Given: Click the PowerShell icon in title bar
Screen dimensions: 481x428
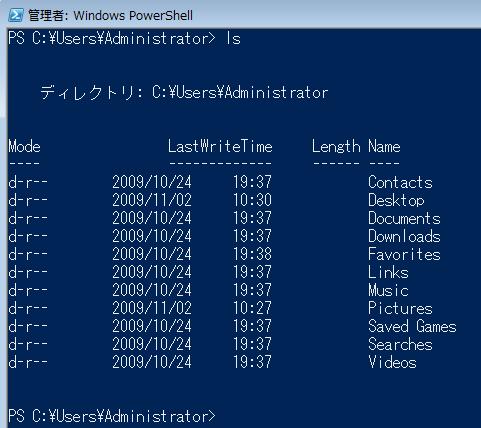Looking at the screenshot, I should pos(16,15).
